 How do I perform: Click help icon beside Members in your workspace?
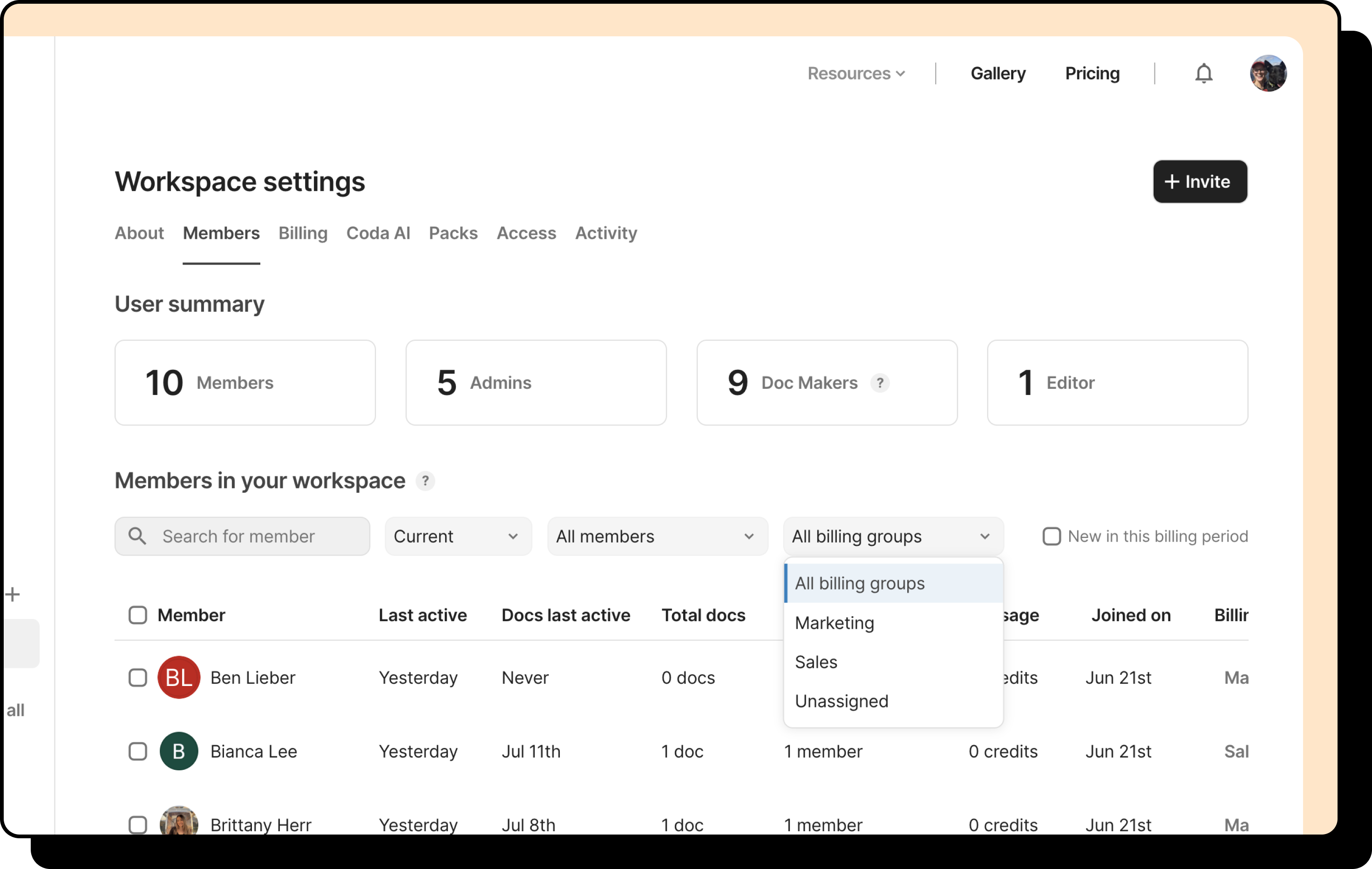(x=425, y=481)
